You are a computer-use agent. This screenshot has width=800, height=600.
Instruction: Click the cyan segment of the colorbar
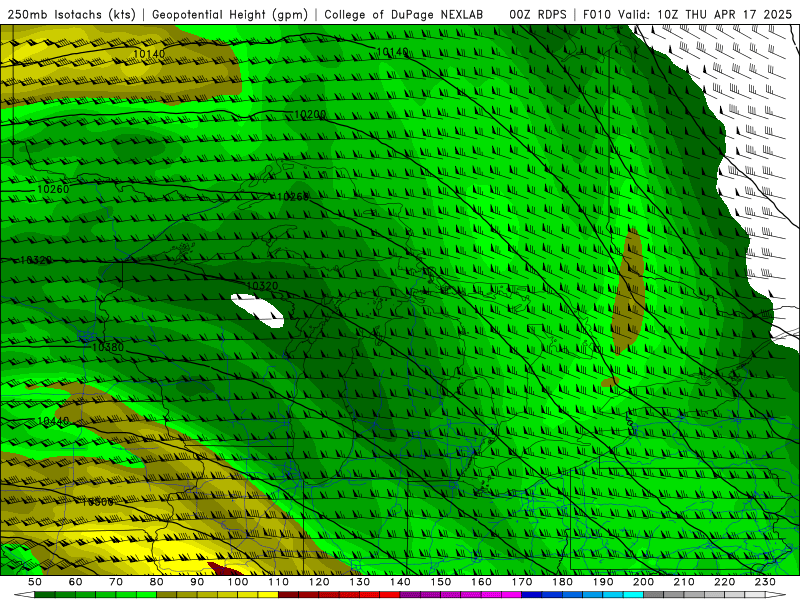[633, 595]
